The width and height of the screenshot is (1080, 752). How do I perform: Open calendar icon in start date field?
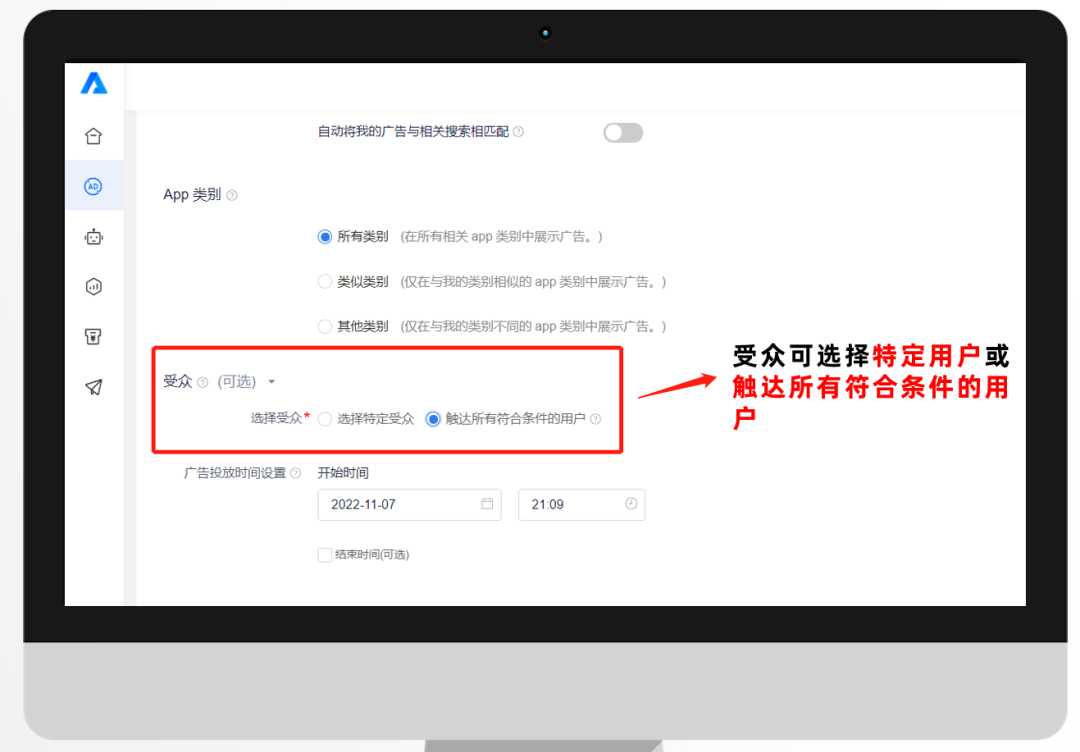[x=487, y=503]
